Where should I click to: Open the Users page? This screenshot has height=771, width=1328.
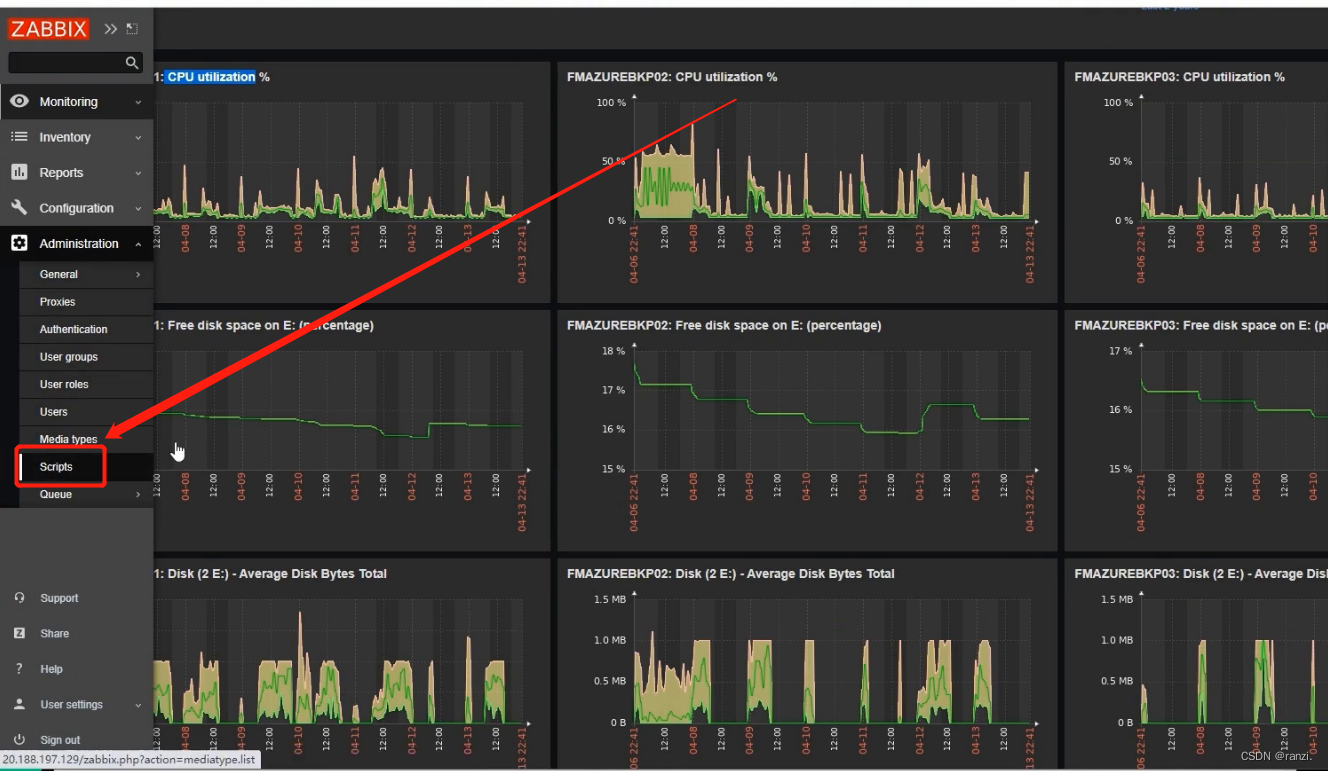86,412
